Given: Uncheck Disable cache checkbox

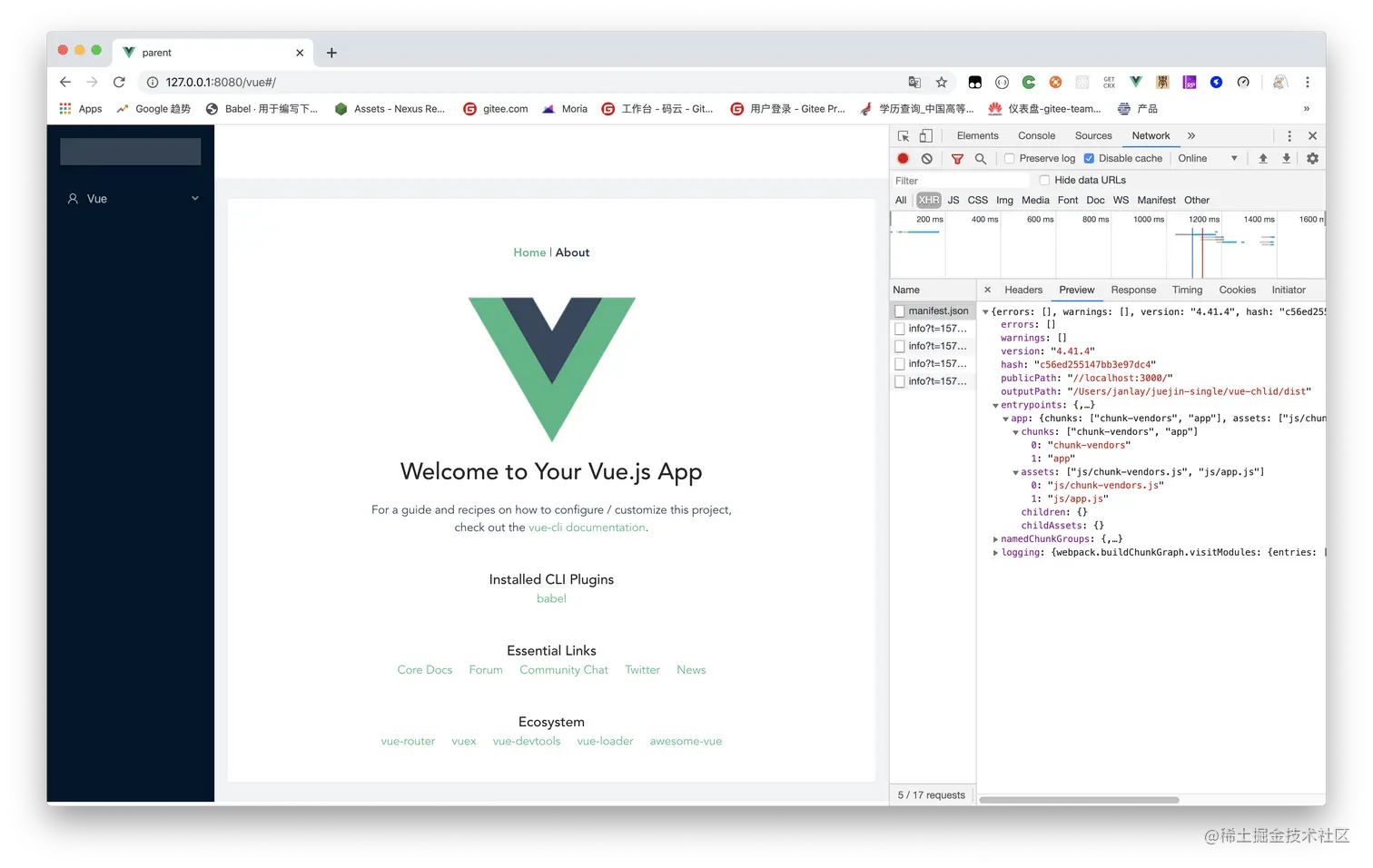Looking at the screenshot, I should [1089, 158].
